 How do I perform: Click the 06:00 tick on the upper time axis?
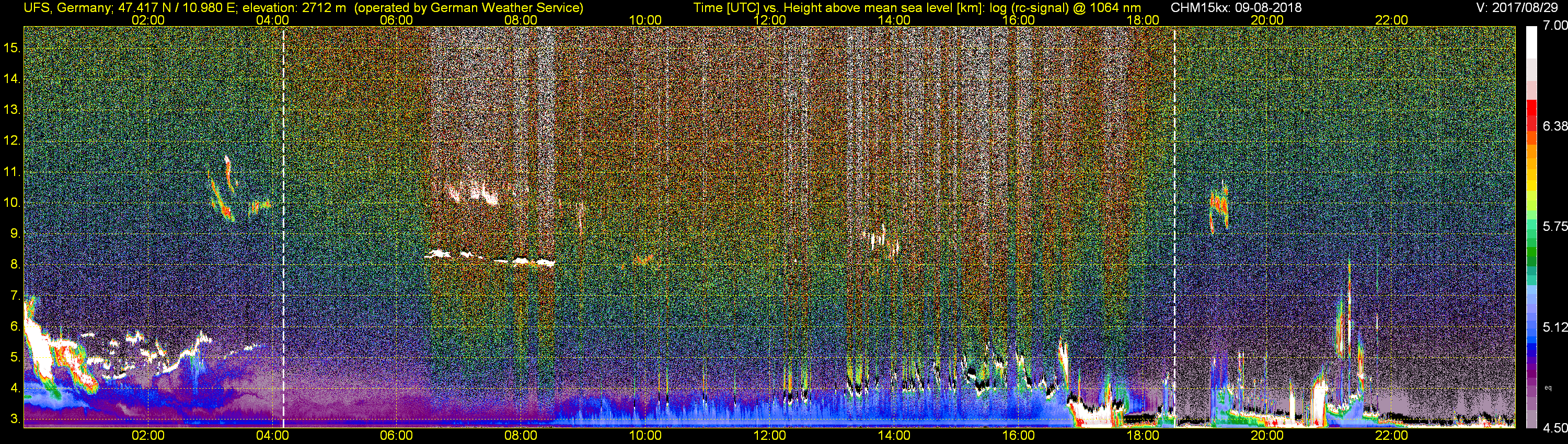point(396,20)
